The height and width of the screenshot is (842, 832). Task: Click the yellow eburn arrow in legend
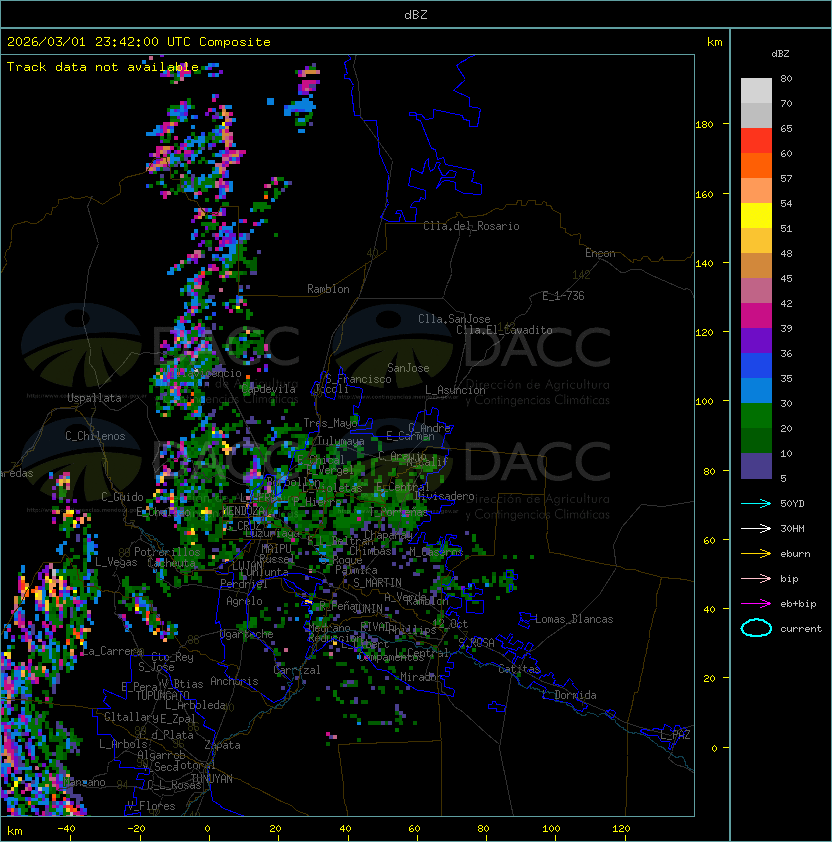coord(756,554)
